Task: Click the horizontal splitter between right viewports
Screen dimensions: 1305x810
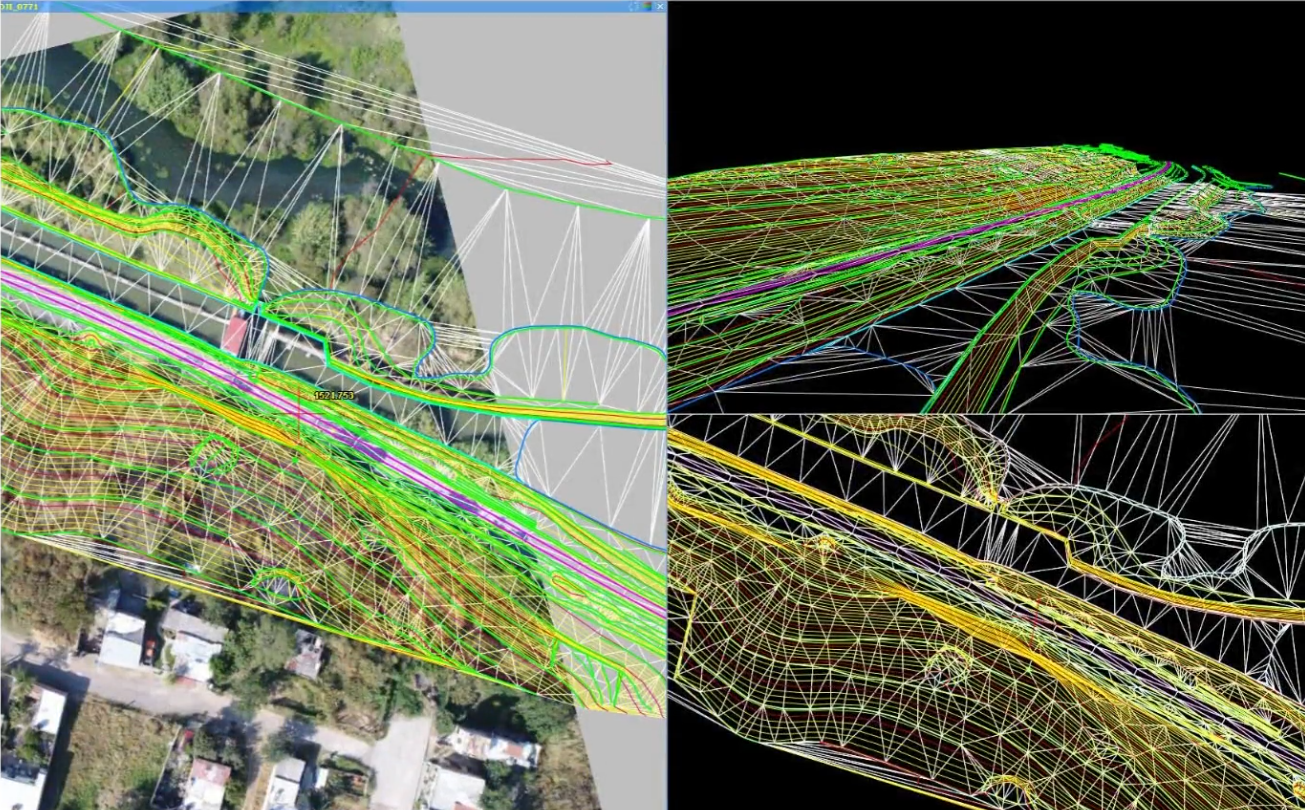Action: click(985, 414)
